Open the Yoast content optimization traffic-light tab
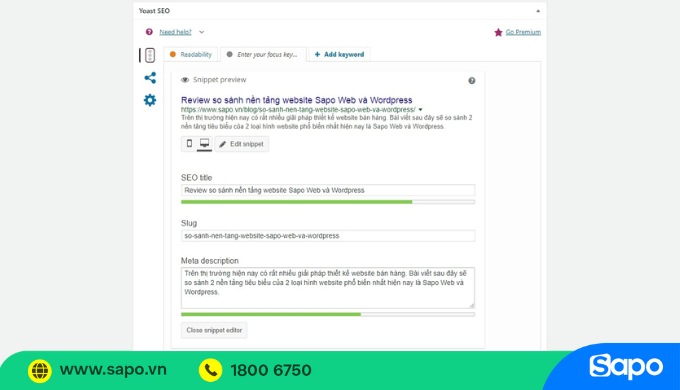The height and width of the screenshot is (390, 680). coord(150,55)
